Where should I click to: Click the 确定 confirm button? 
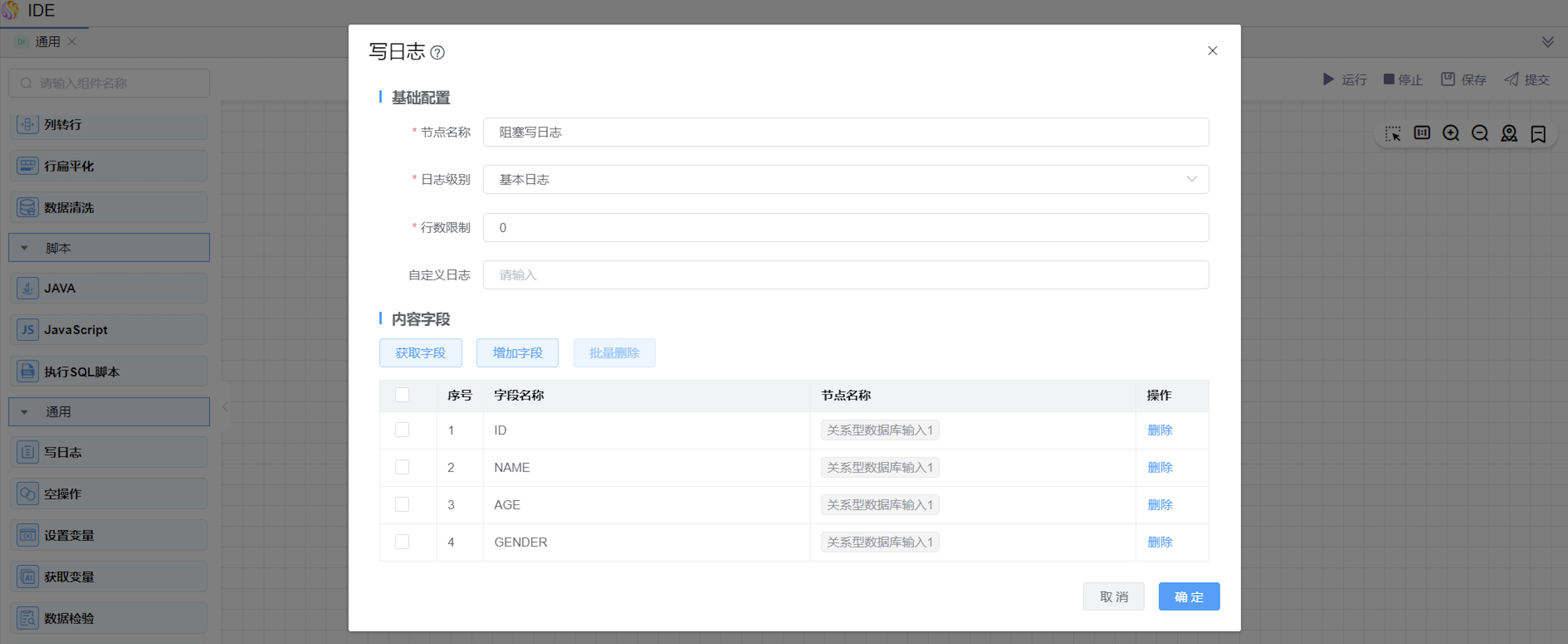(x=1188, y=597)
